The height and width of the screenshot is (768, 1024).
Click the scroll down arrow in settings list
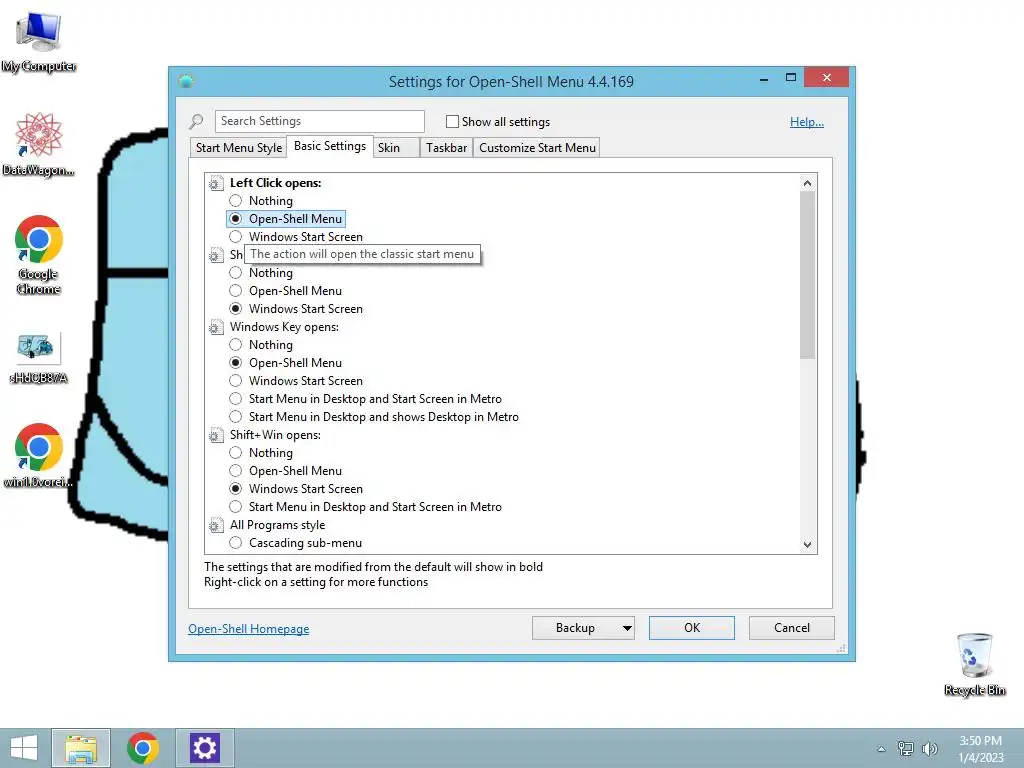(x=807, y=545)
